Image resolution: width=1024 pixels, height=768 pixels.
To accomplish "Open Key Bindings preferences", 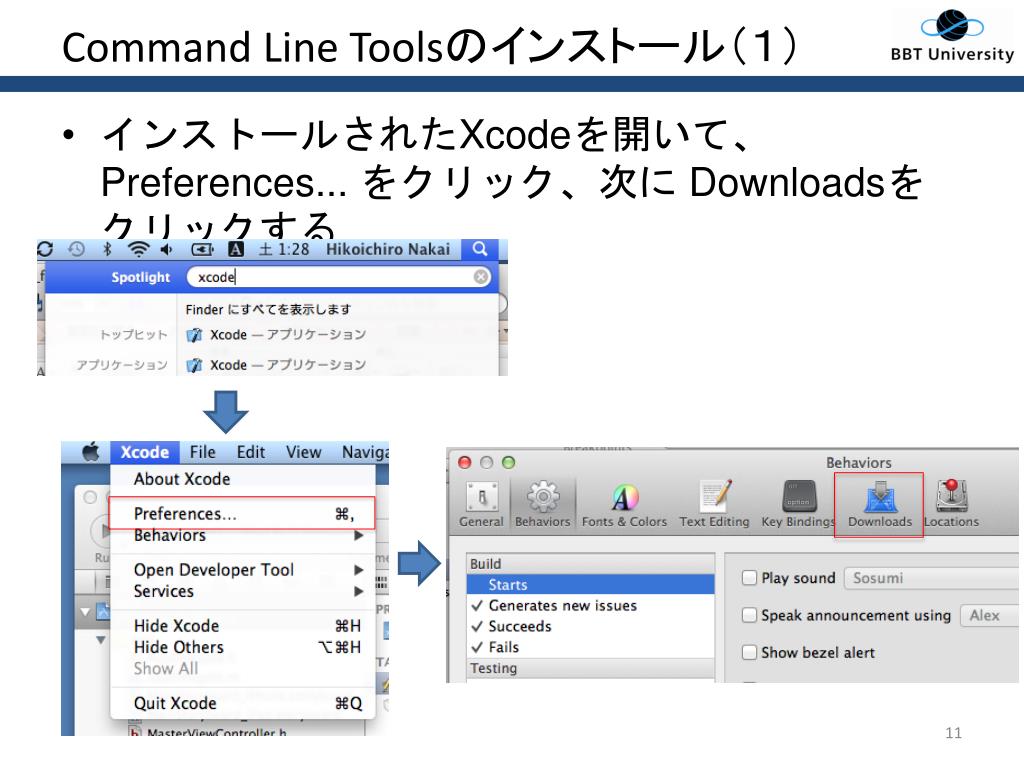I will tap(798, 505).
